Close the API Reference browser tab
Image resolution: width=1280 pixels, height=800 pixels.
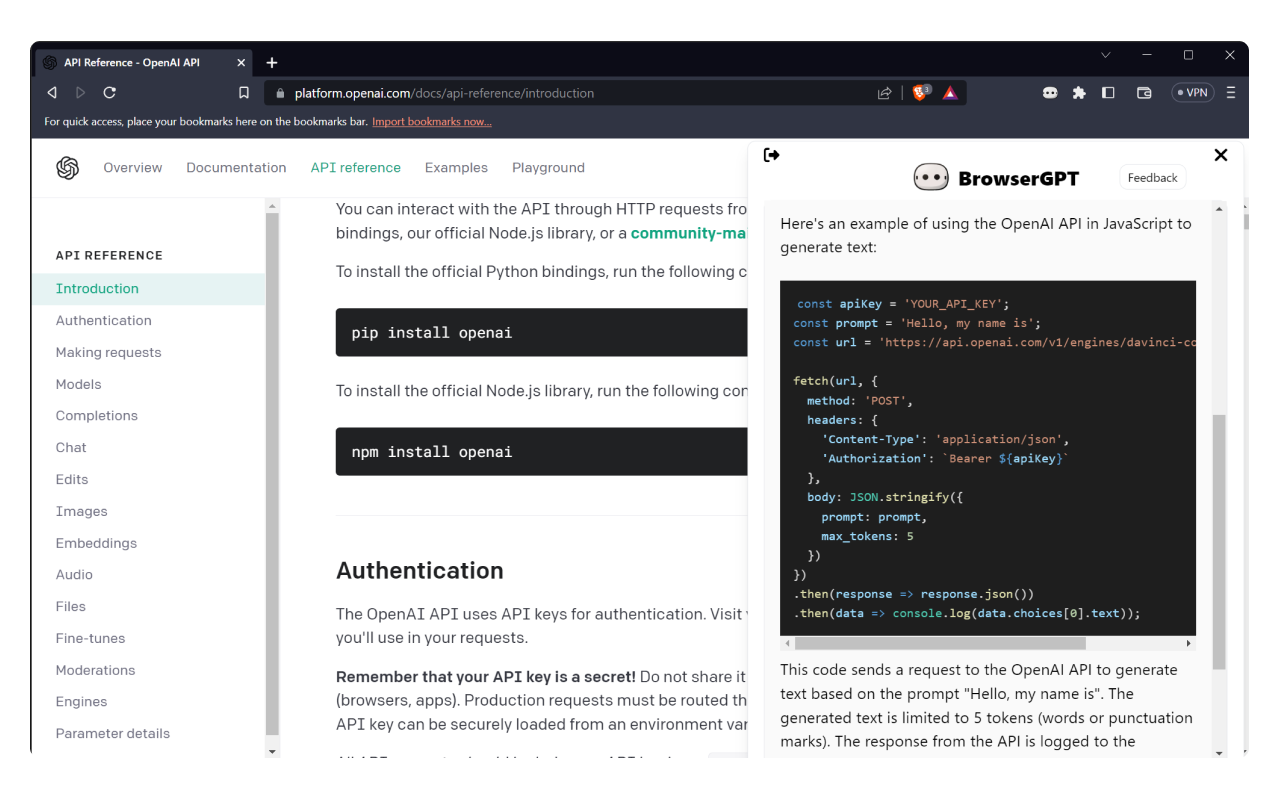click(x=241, y=62)
